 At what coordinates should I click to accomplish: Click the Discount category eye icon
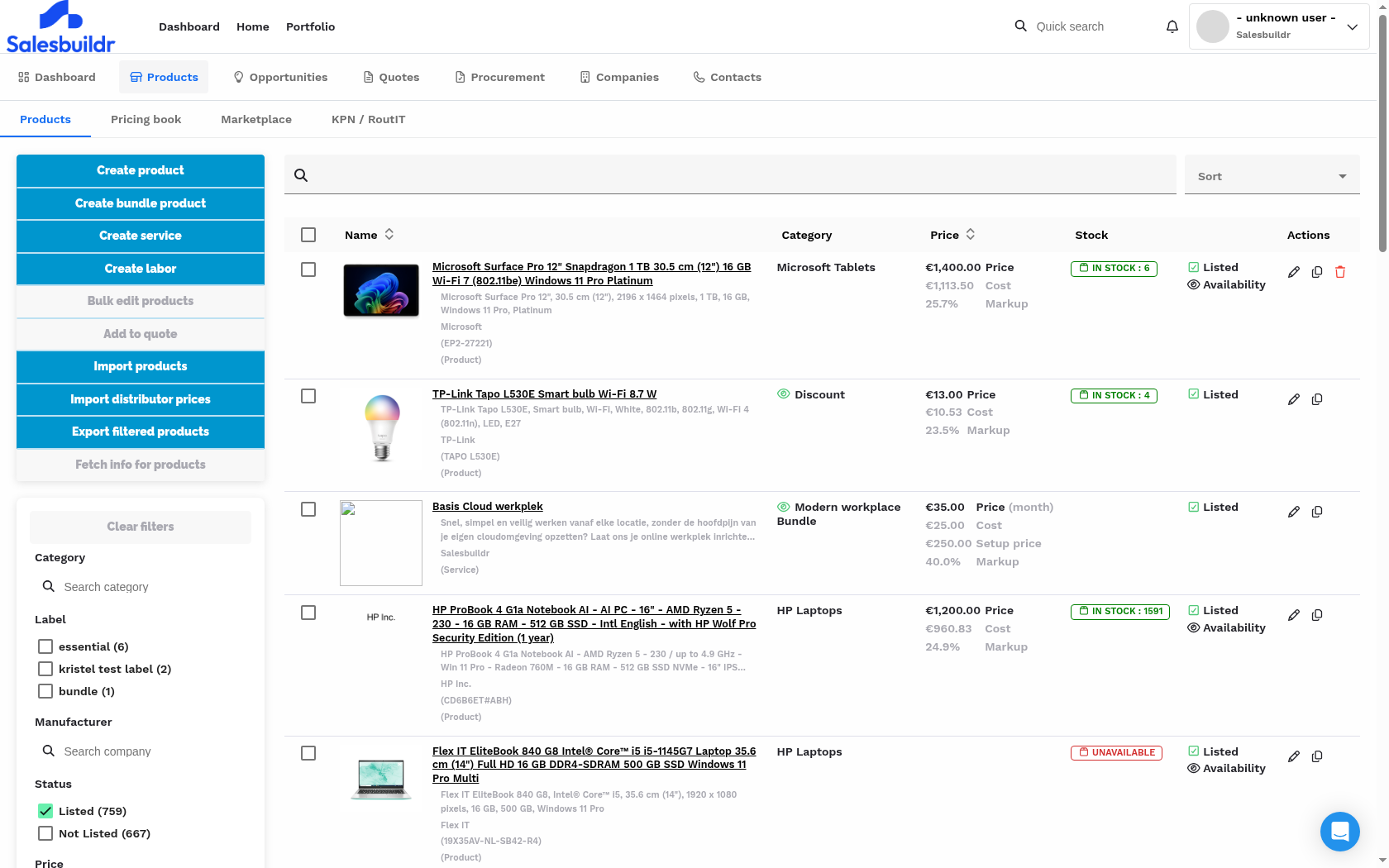point(783,394)
